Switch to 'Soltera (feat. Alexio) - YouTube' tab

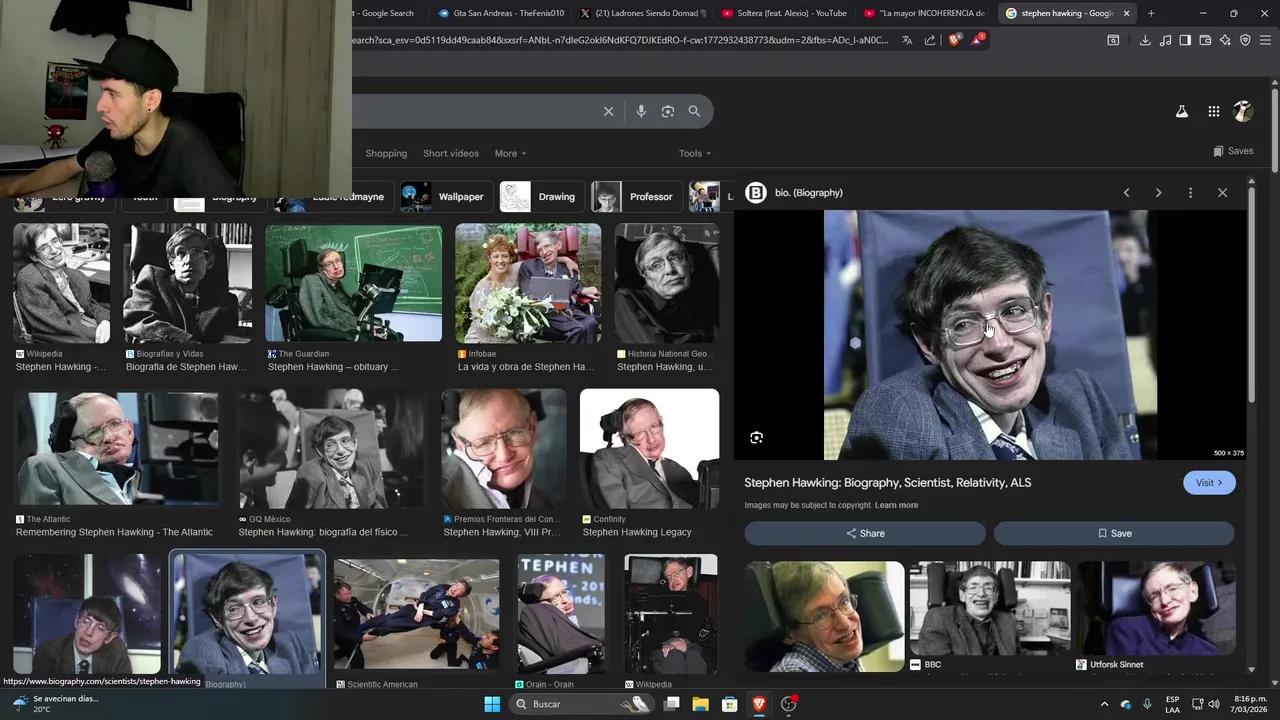pyautogui.click(x=783, y=13)
